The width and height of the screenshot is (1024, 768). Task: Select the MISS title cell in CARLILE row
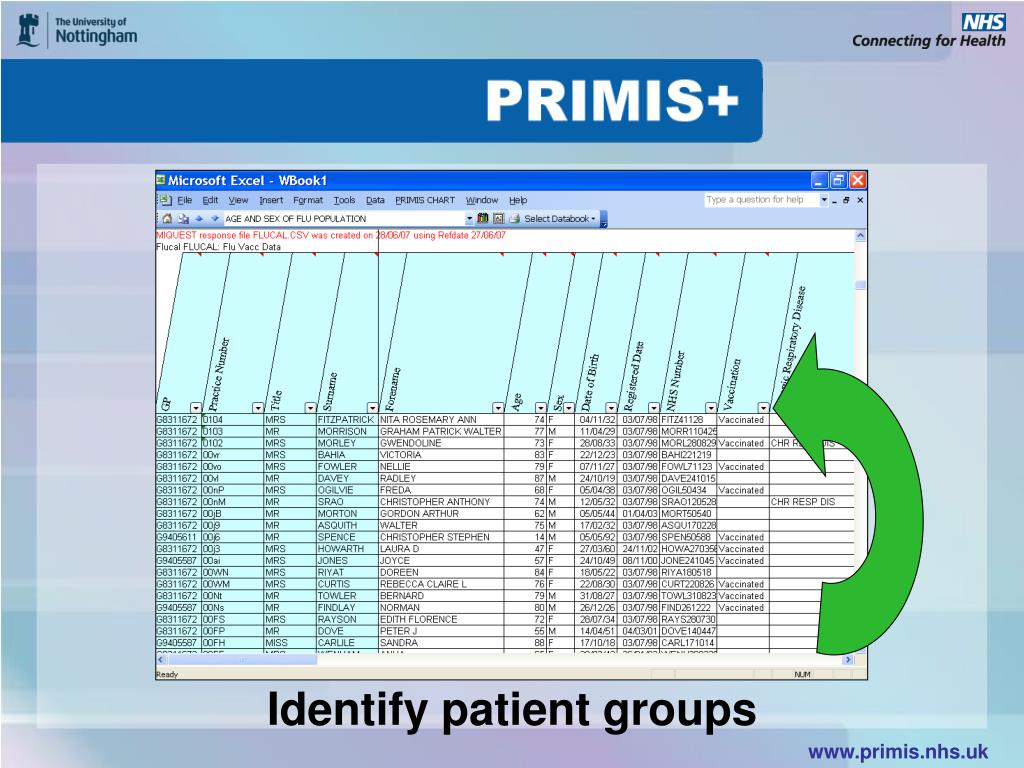[x=290, y=643]
